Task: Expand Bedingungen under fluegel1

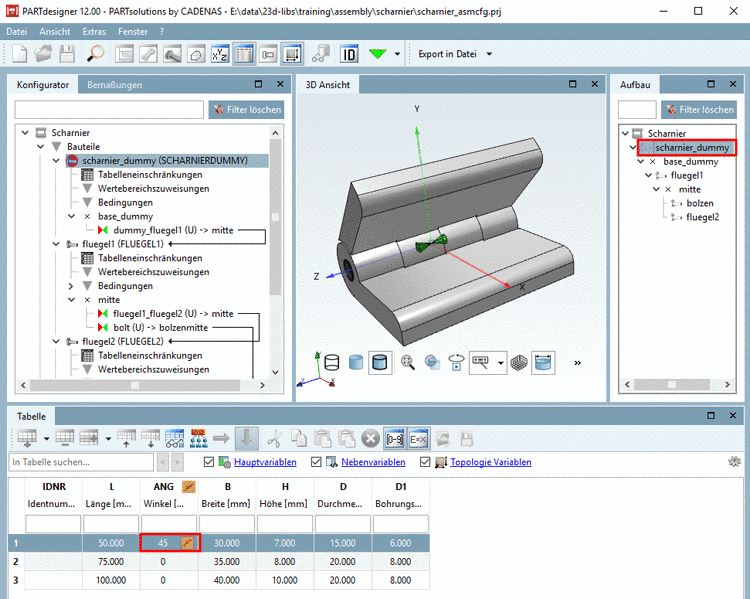Action: pyautogui.click(x=71, y=286)
